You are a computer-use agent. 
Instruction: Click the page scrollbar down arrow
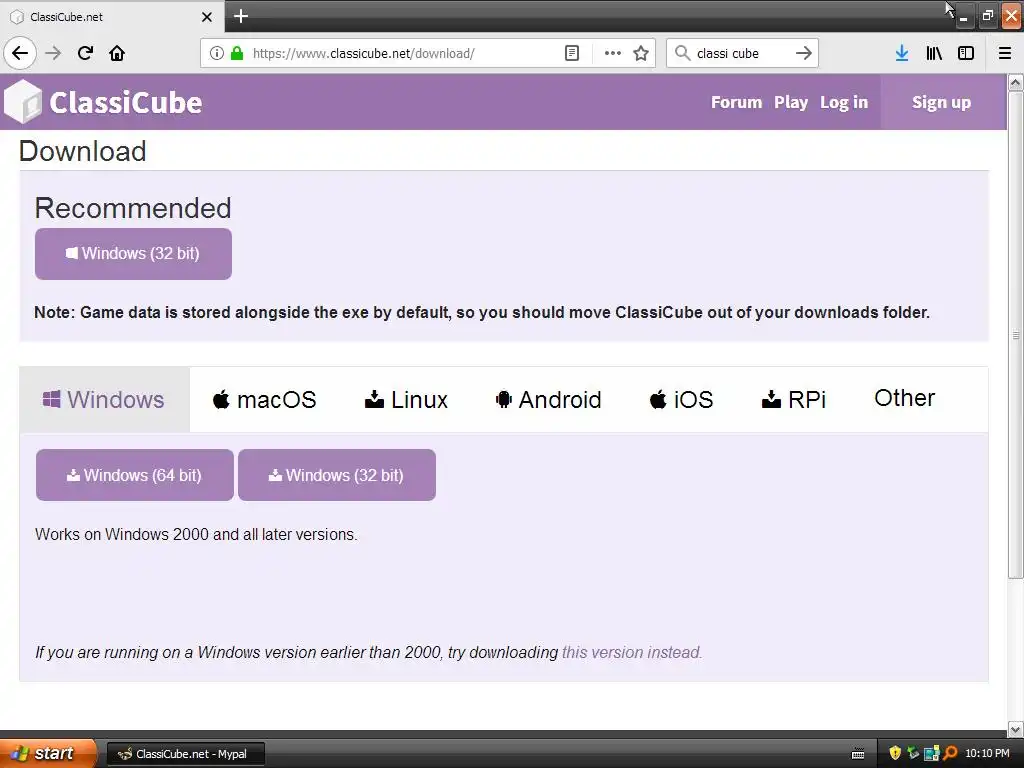[1015, 729]
